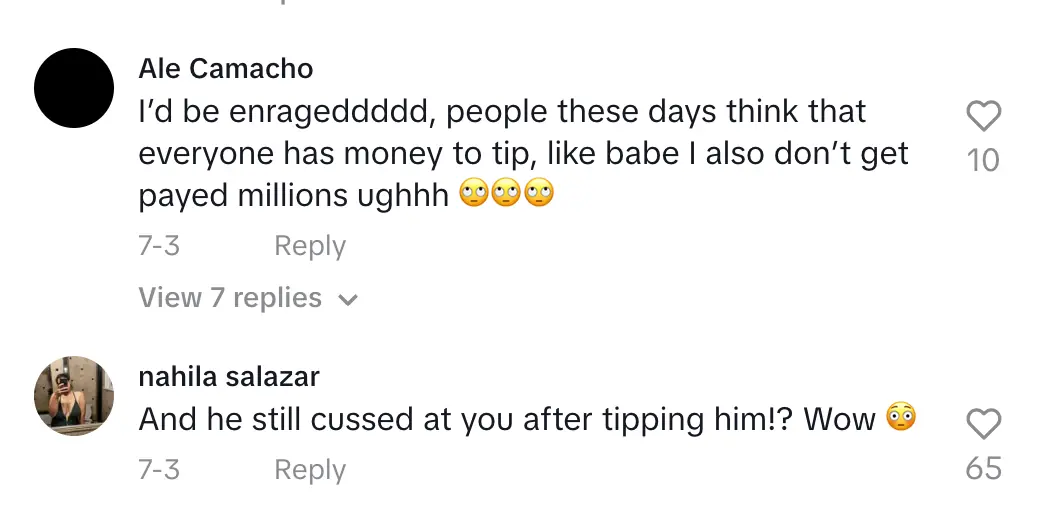Reply to nahila salazar's comment

click(x=309, y=469)
